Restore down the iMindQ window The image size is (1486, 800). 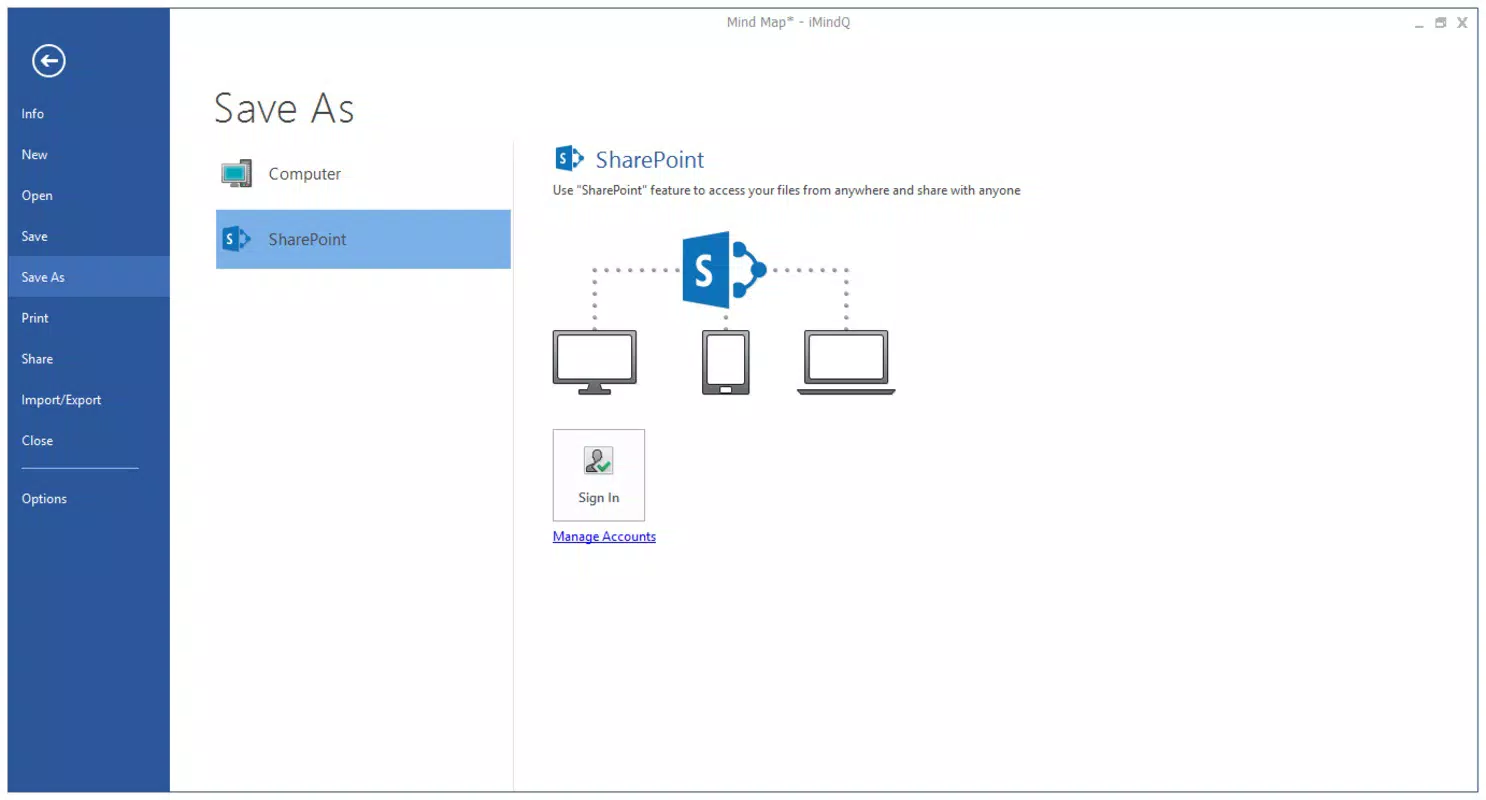pyautogui.click(x=1440, y=23)
